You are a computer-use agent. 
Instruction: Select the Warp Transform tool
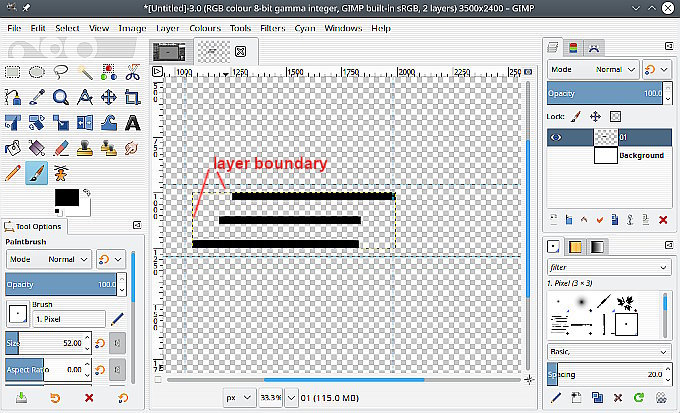pyautogui.click(x=108, y=123)
